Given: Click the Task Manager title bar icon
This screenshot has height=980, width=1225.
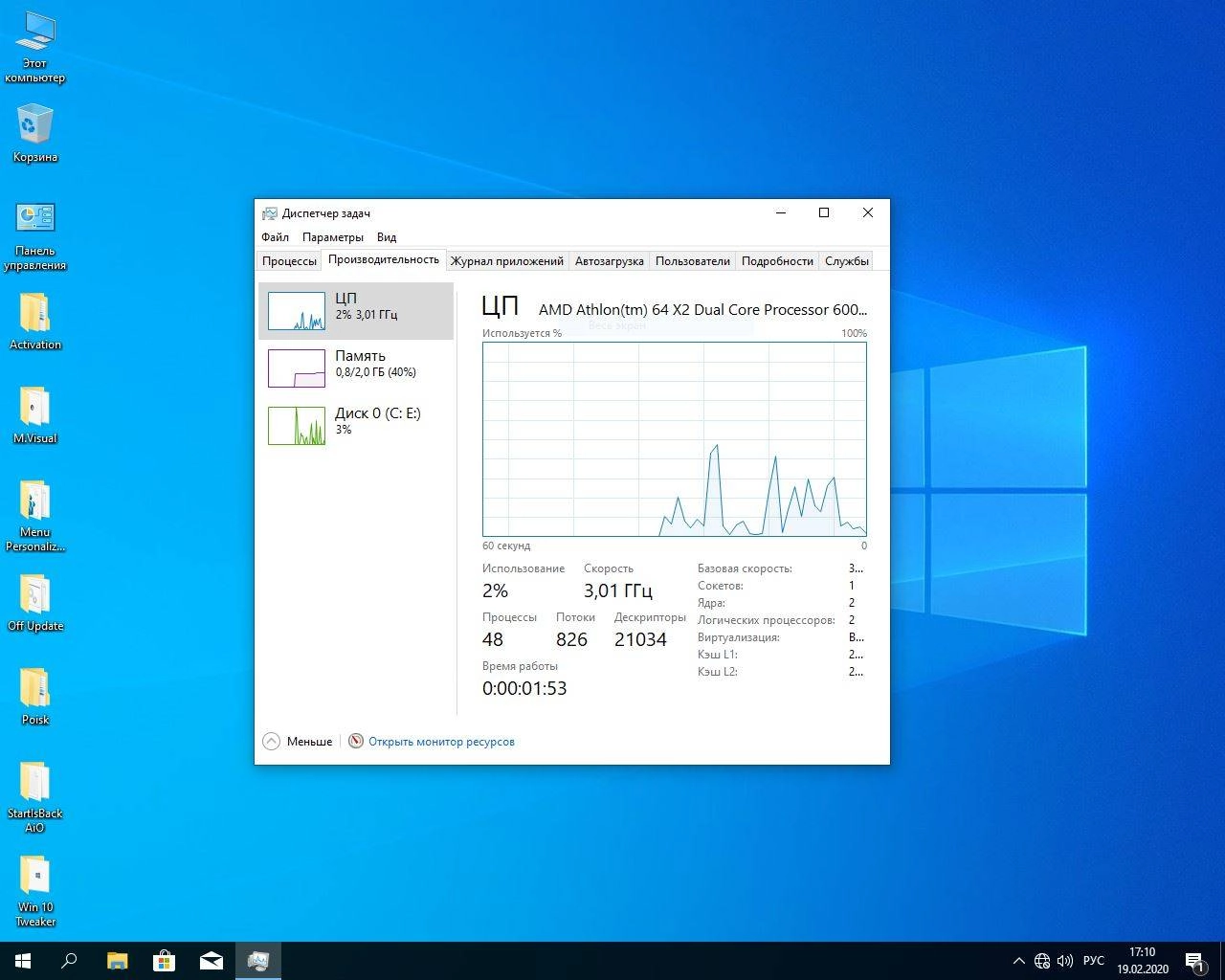Looking at the screenshot, I should coord(270,213).
